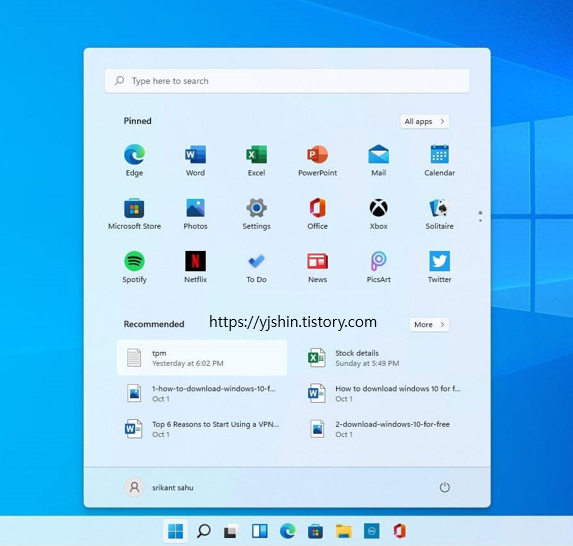The image size is (573, 546).
Task: Open the Calendar app
Action: click(x=439, y=160)
